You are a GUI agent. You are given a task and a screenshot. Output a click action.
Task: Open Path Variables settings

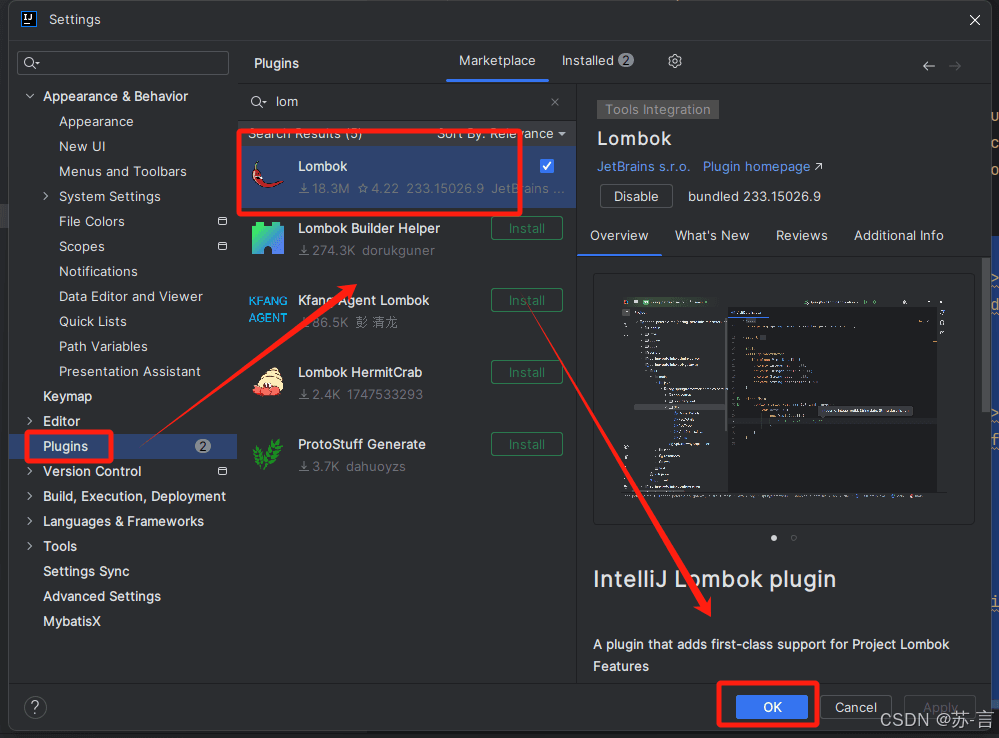pos(103,346)
